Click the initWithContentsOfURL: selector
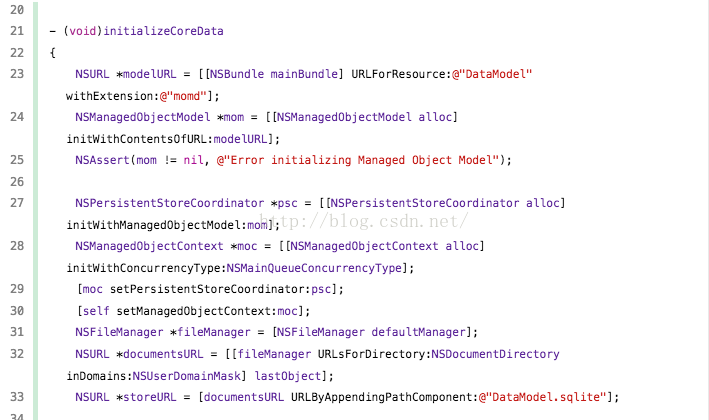Viewport: 709px width, 420px height. pos(140,139)
